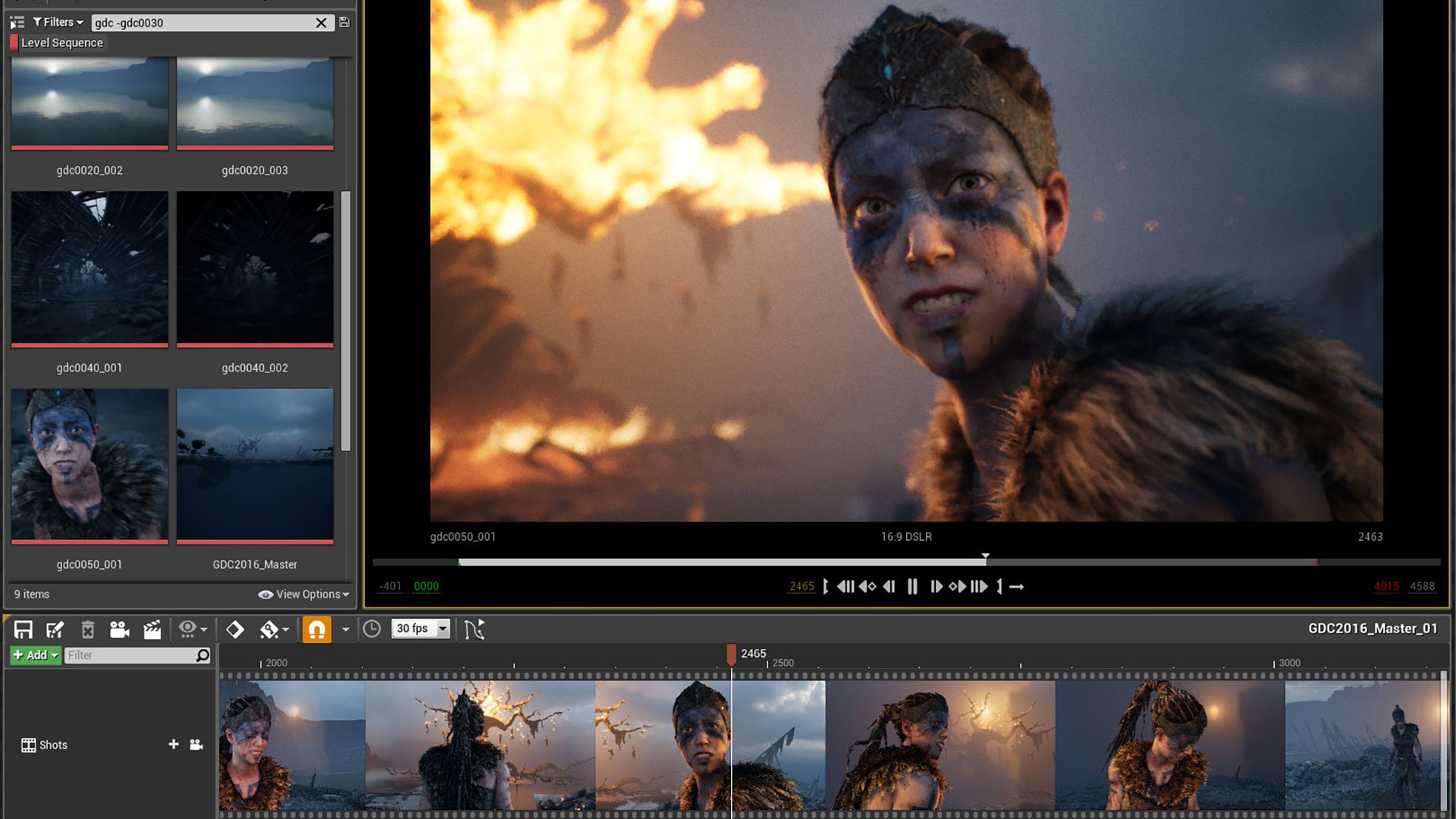Open the View Options dropdown
1456x819 pixels.
point(303,594)
